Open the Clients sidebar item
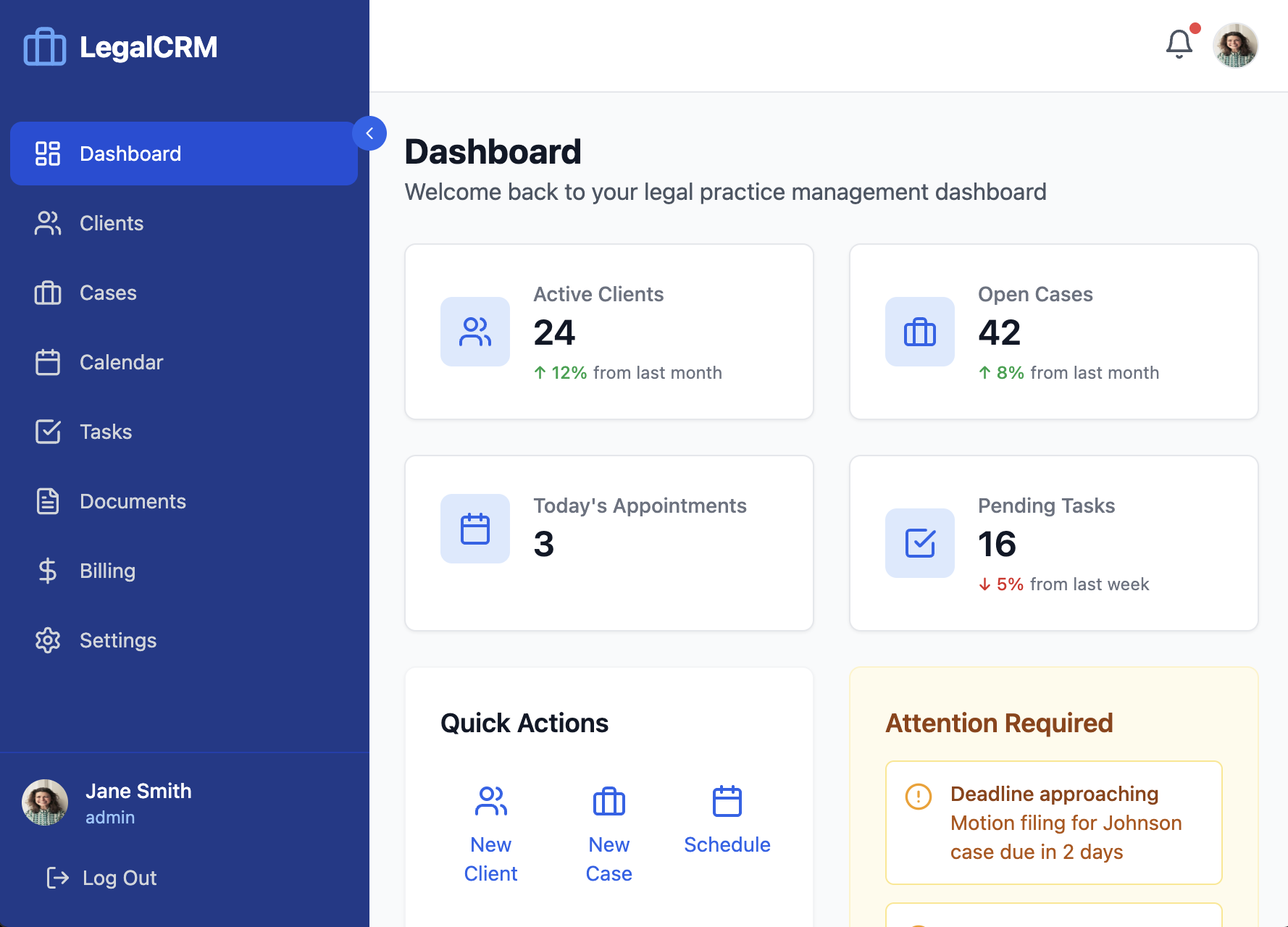 click(x=184, y=223)
